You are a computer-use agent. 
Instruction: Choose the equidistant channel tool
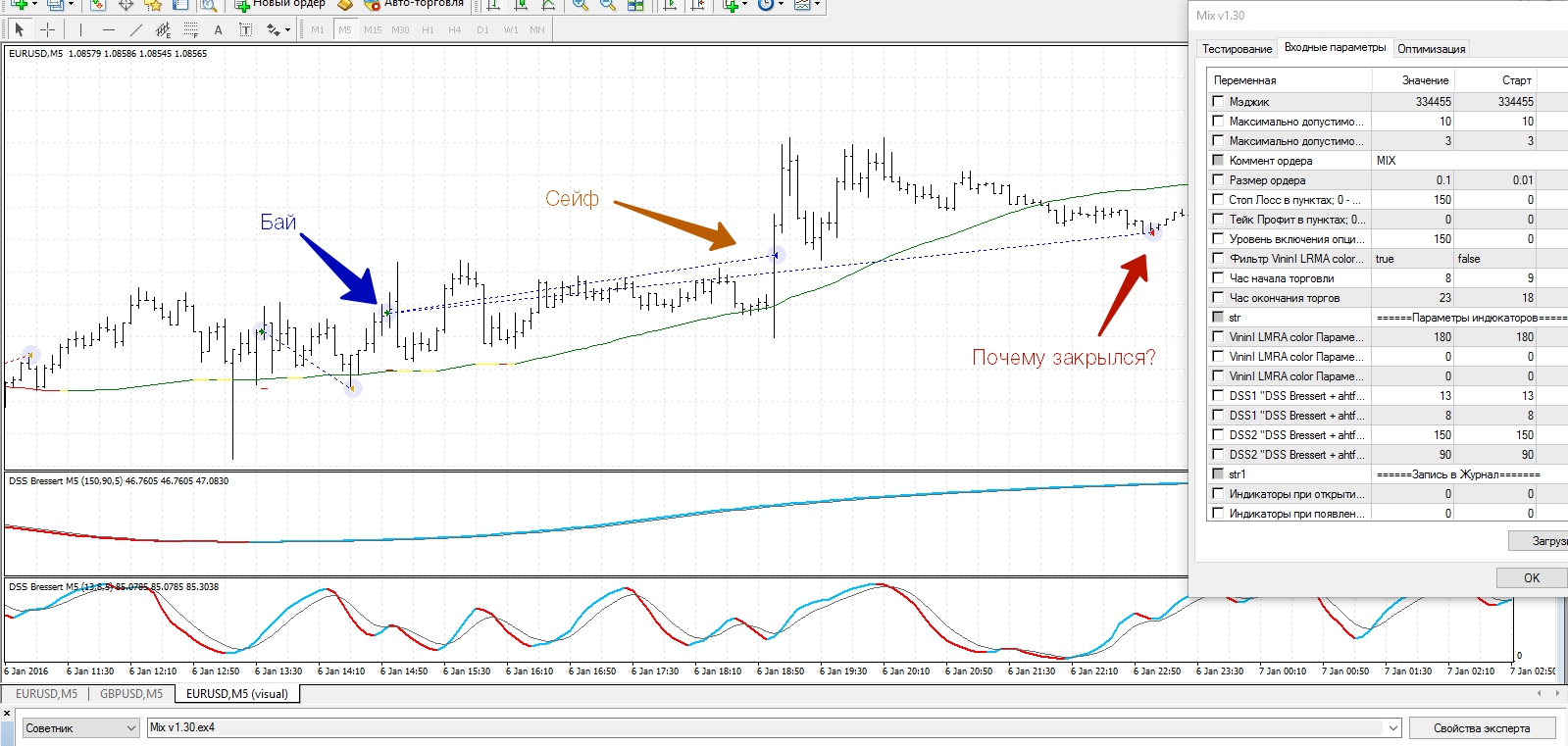point(163,29)
